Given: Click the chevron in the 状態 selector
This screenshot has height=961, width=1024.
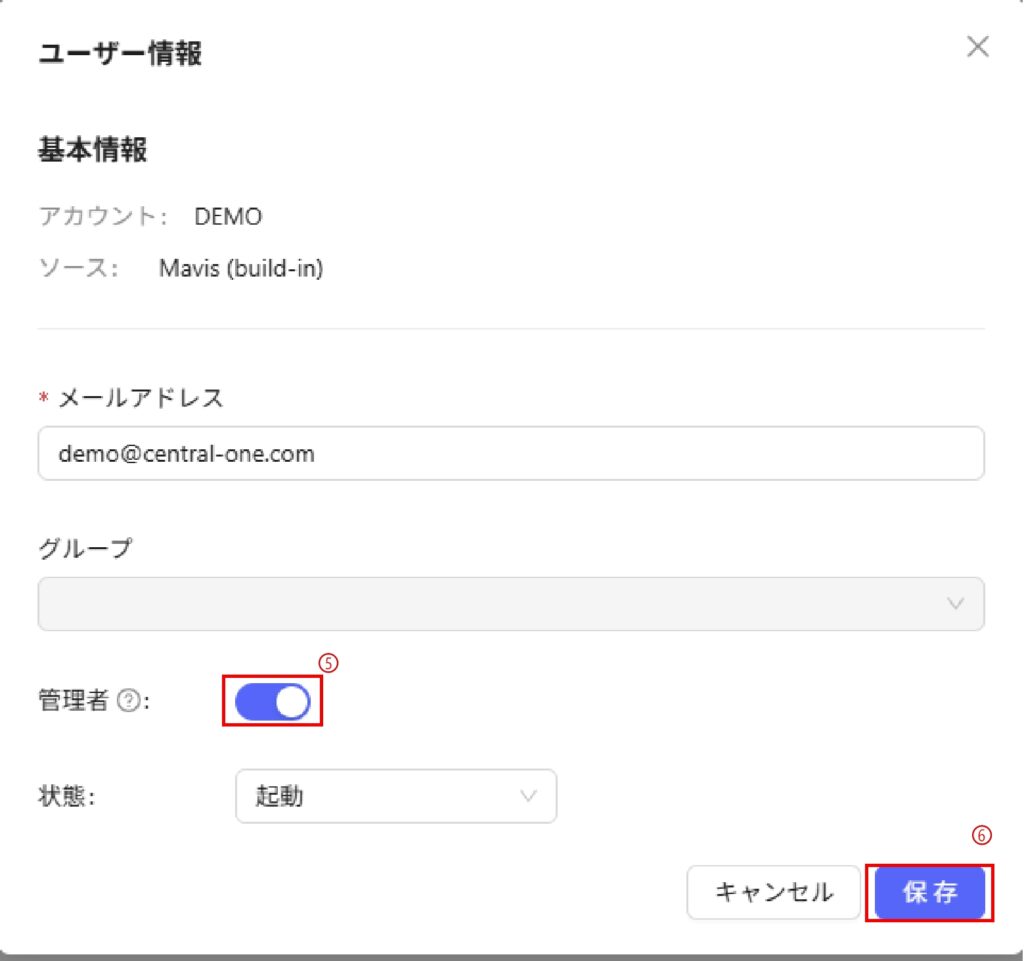Looking at the screenshot, I should coord(527,796).
